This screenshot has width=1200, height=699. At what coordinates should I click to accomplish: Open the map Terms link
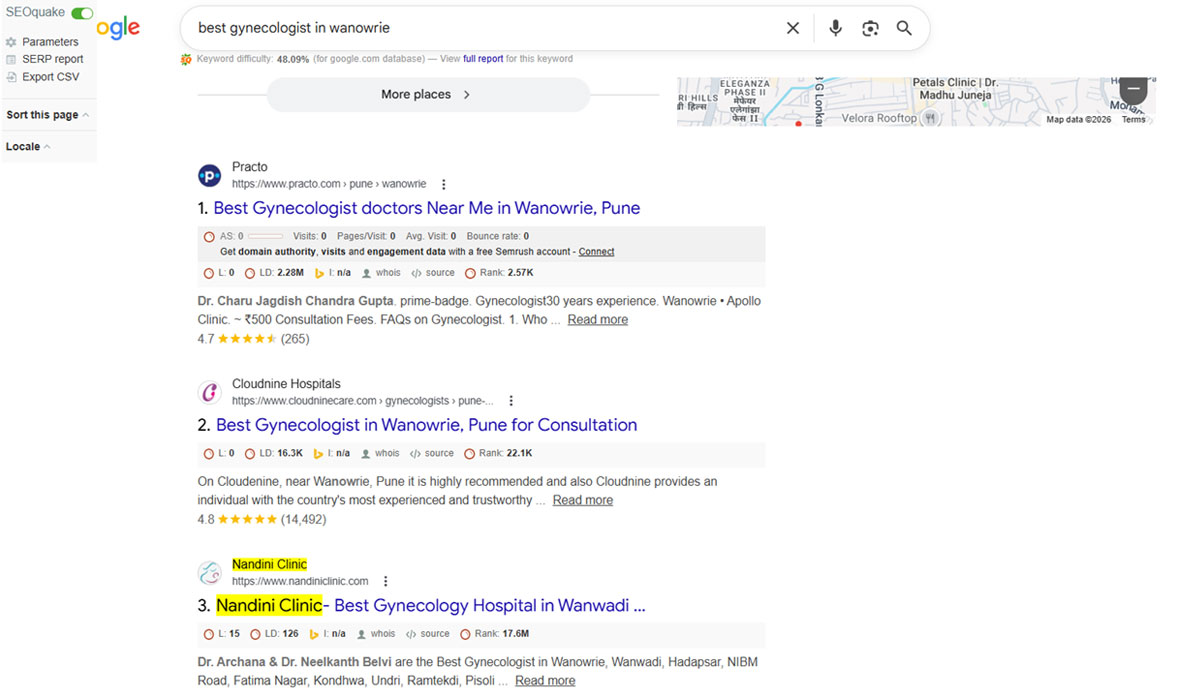click(1133, 120)
